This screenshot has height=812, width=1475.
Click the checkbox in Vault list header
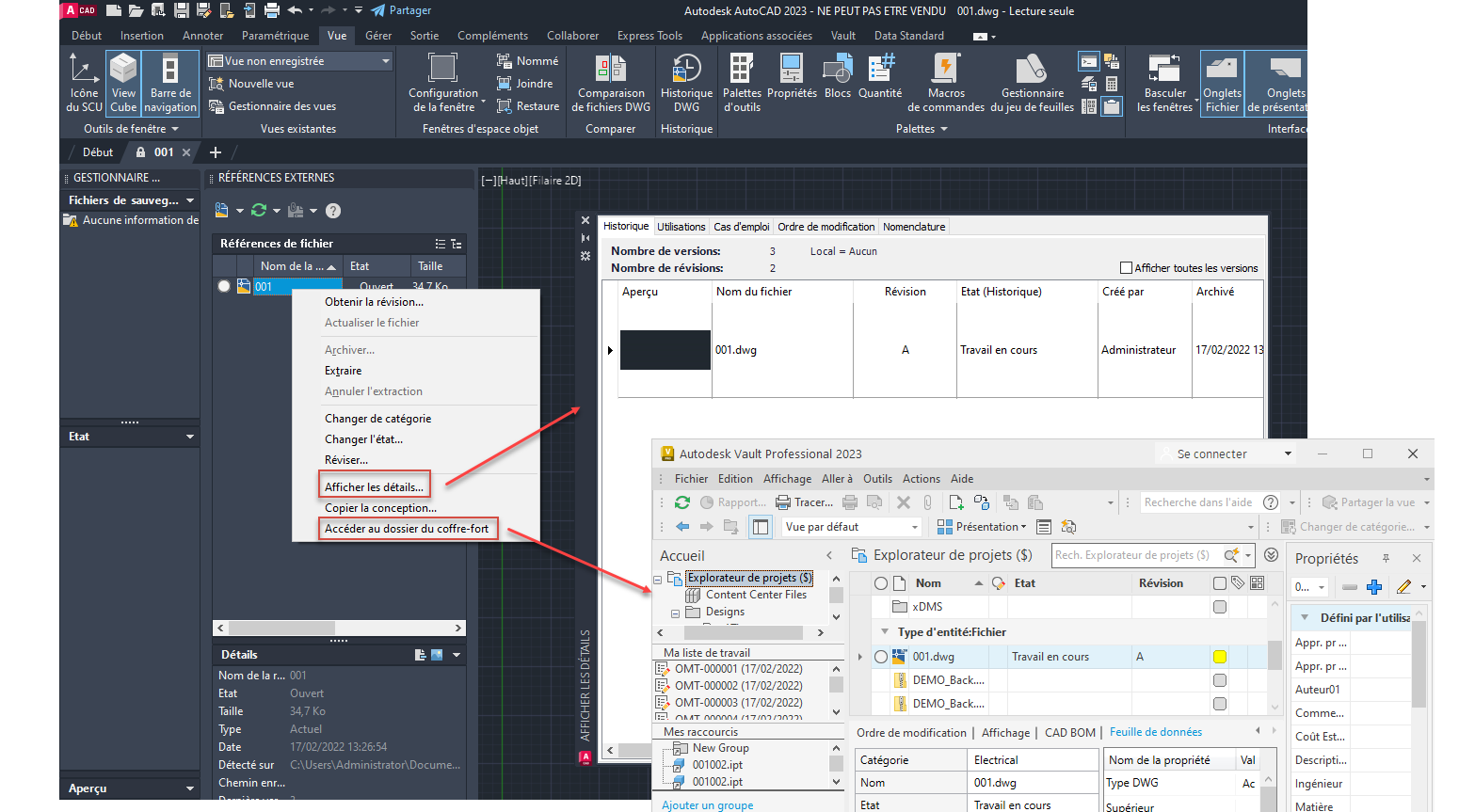coord(1220,583)
